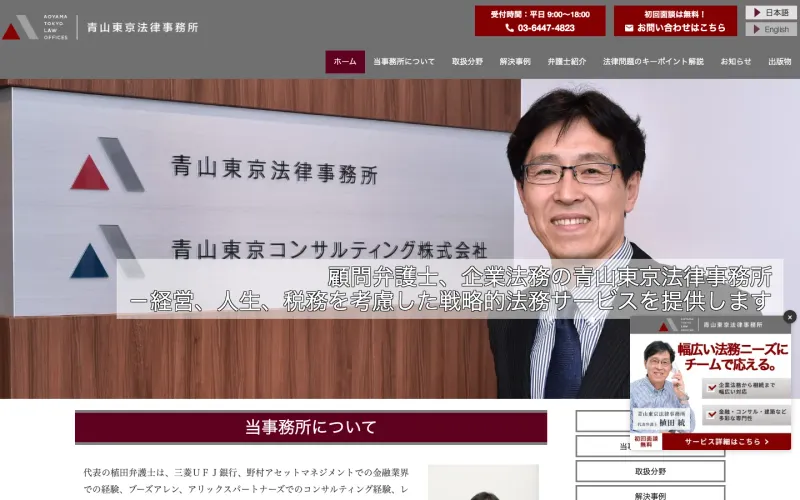This screenshot has width=800, height=500.
Task: Click the 青山東京法律事務所 header title text
Action: (142, 28)
